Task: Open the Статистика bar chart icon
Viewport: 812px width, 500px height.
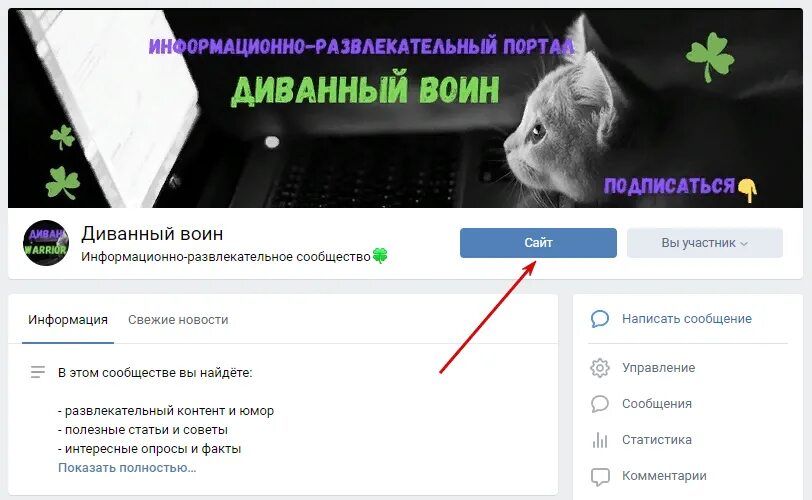Action: pyautogui.click(x=600, y=440)
